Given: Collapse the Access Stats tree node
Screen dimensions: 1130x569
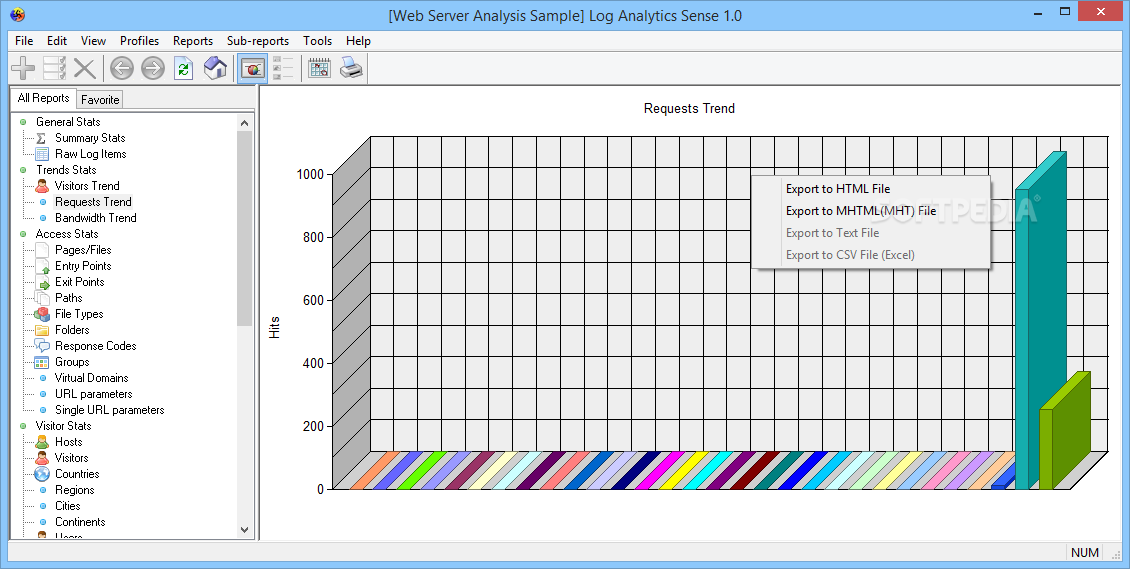Looking at the screenshot, I should [23, 234].
